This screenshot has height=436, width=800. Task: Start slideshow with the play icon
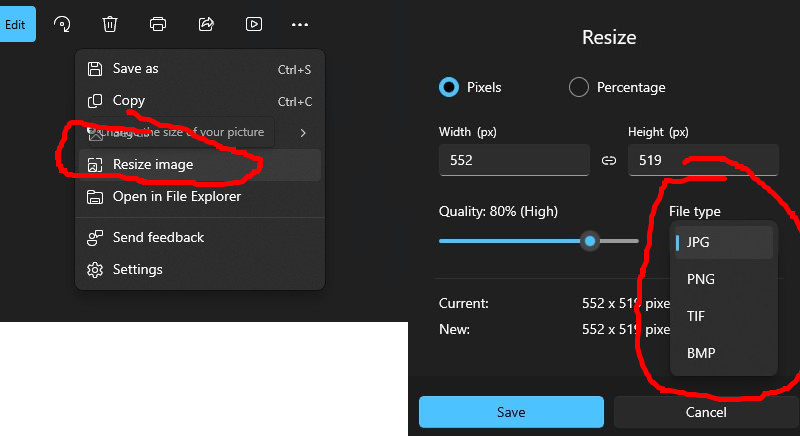[x=254, y=24]
